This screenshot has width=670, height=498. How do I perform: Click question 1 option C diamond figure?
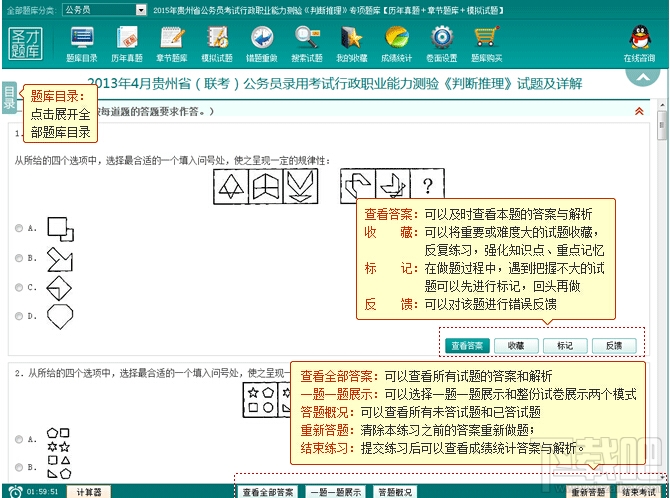[x=59, y=288]
